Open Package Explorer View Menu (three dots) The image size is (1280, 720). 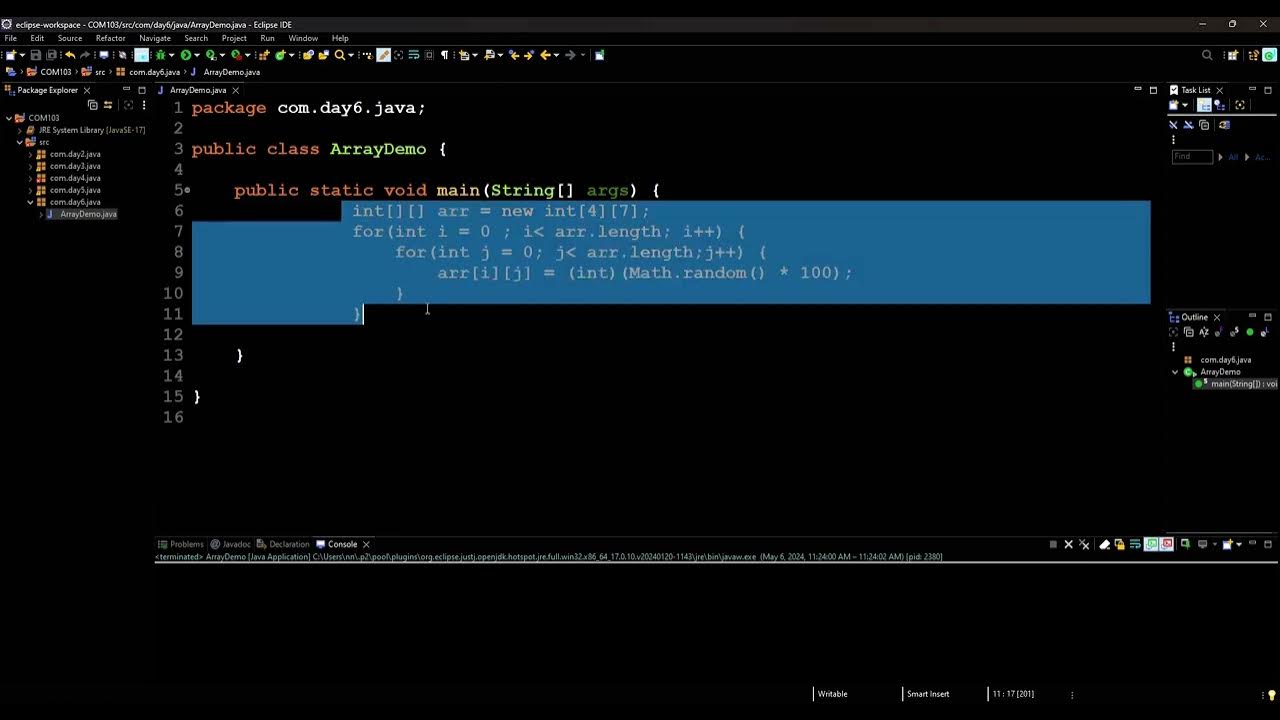click(144, 105)
